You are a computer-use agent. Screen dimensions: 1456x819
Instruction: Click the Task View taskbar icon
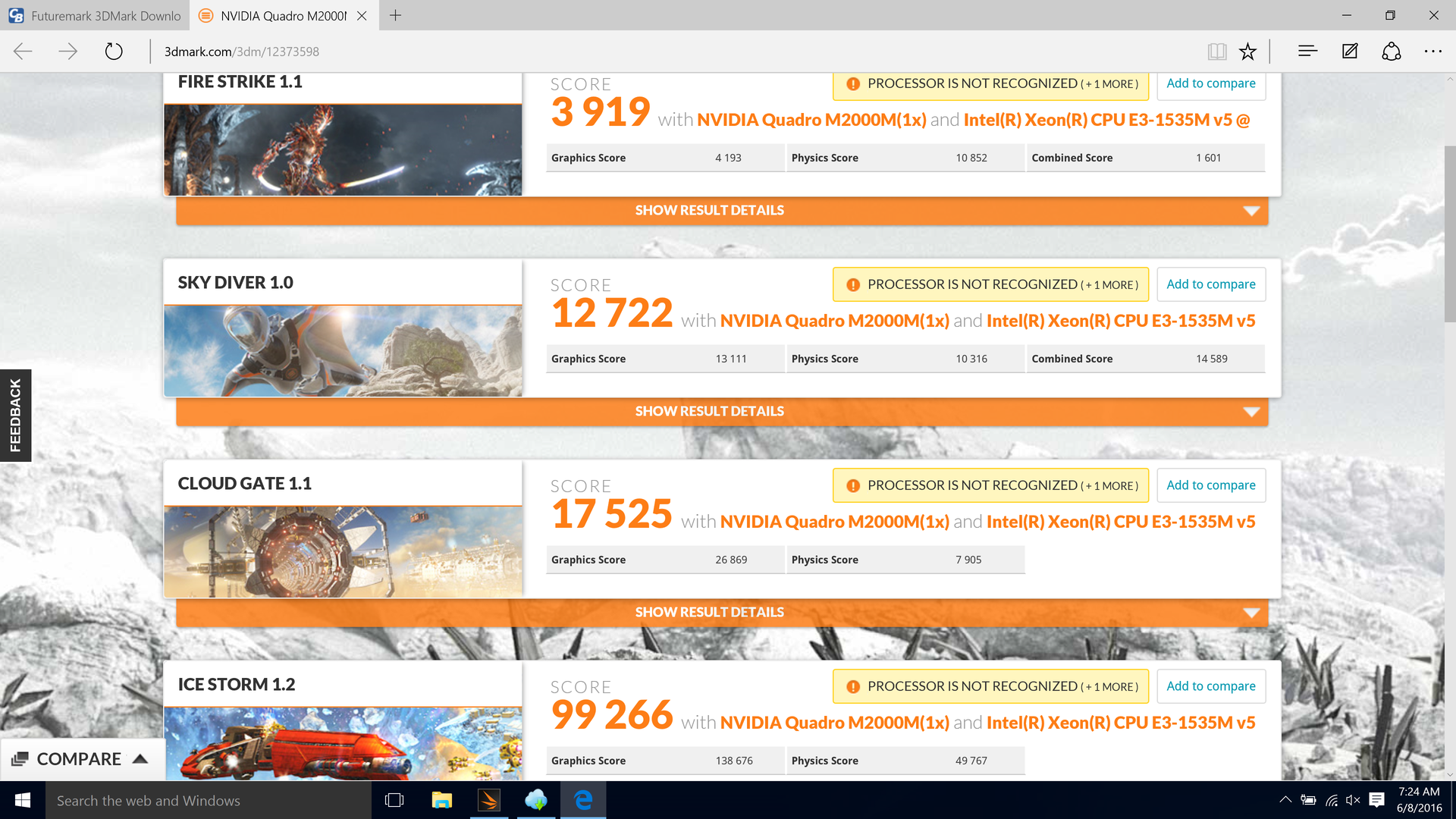pos(394,800)
